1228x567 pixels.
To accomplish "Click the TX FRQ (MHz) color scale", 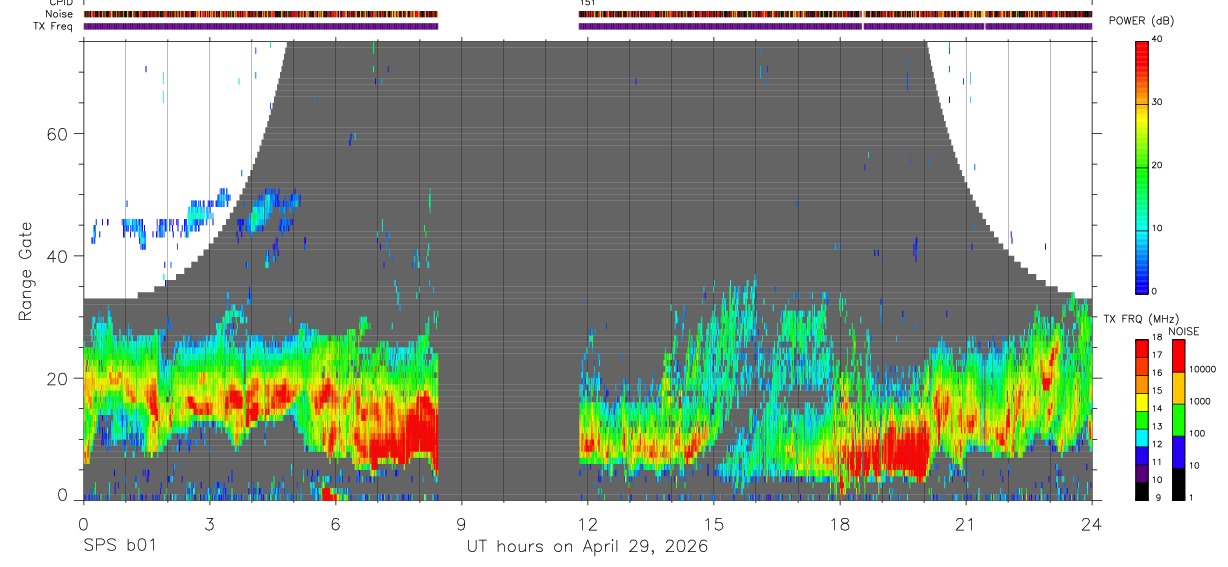I will 1141,419.
